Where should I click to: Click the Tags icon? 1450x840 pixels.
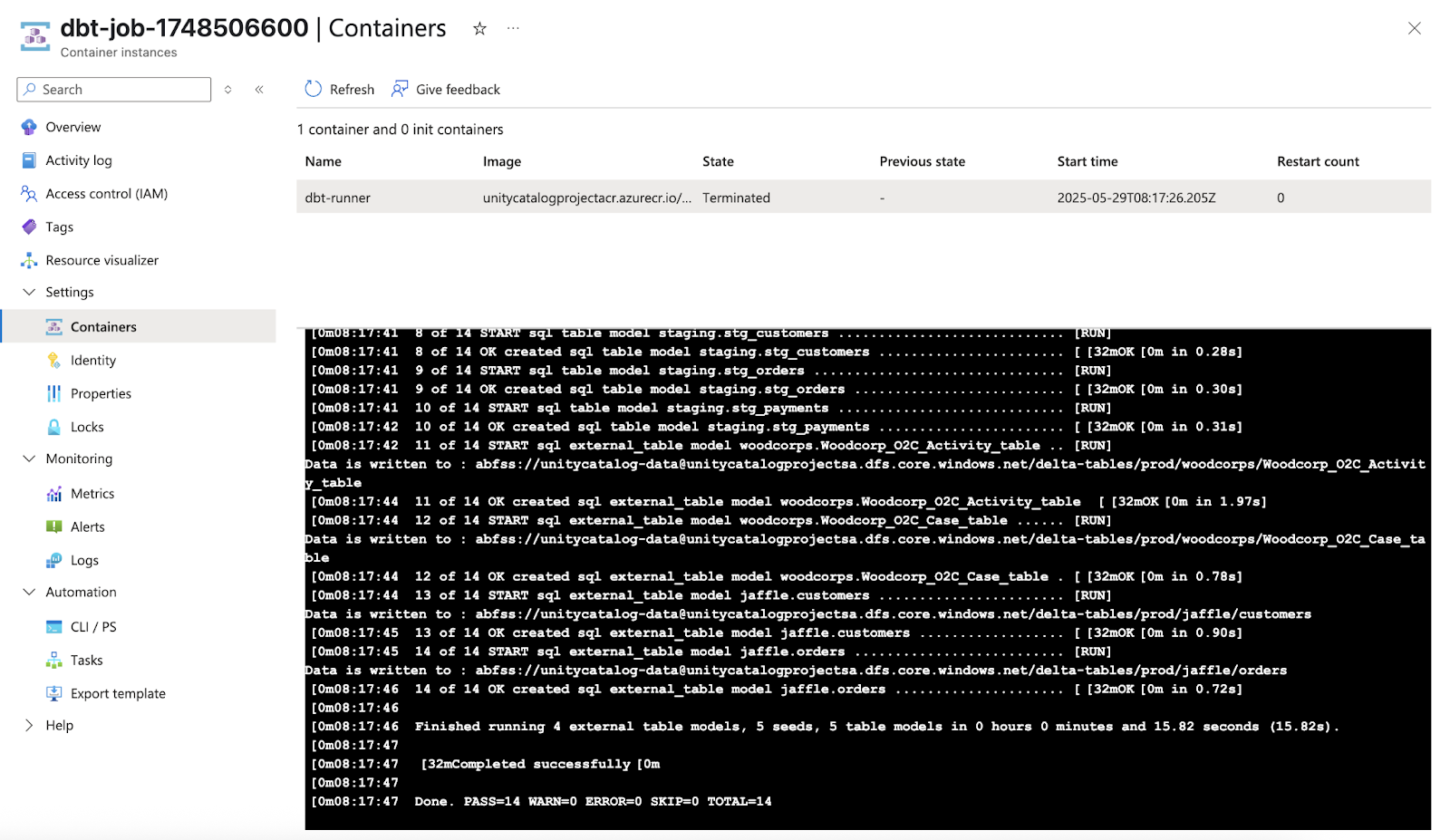29,227
